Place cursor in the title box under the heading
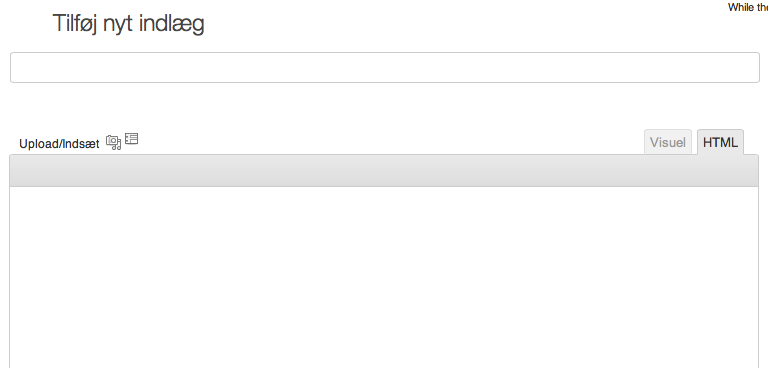Screen dimensions: 768x368 tap(384, 68)
